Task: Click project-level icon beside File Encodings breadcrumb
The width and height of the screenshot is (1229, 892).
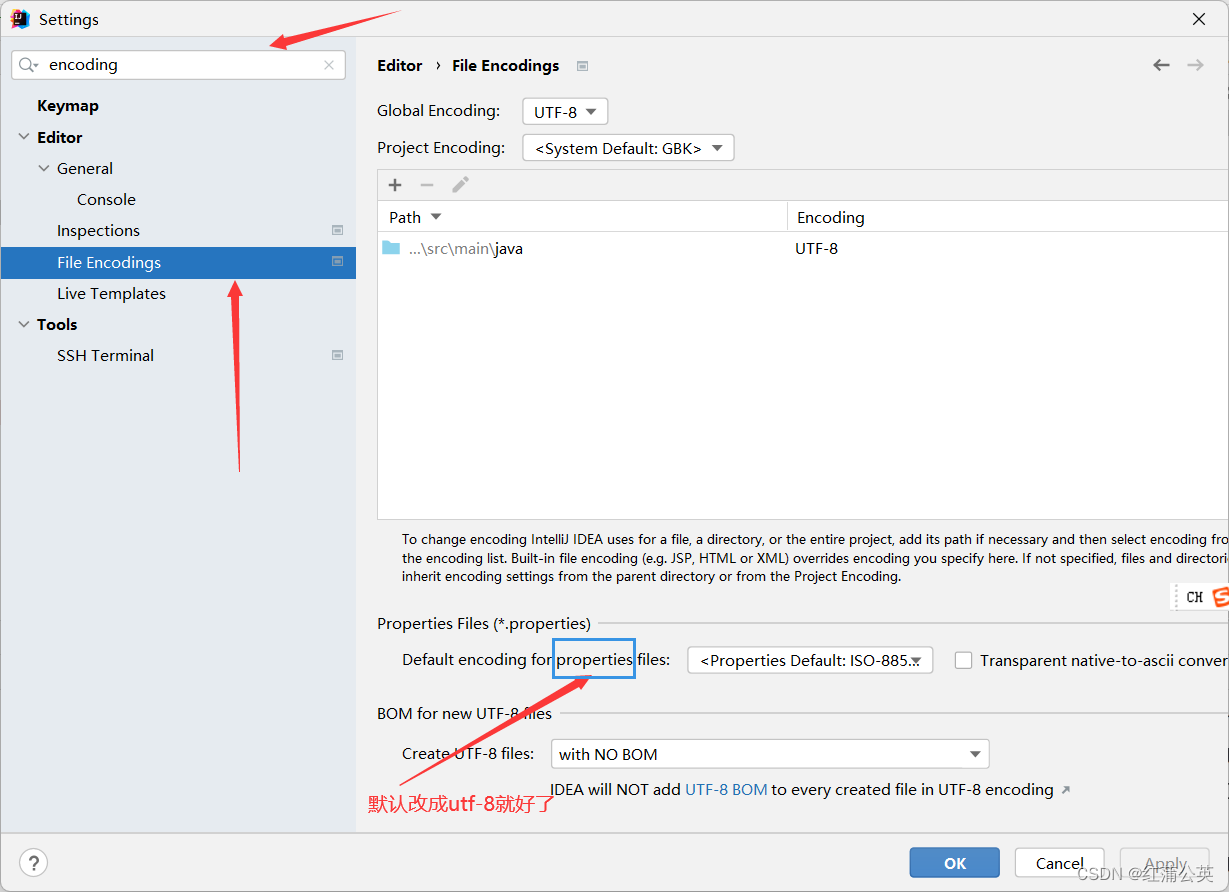Action: point(582,66)
